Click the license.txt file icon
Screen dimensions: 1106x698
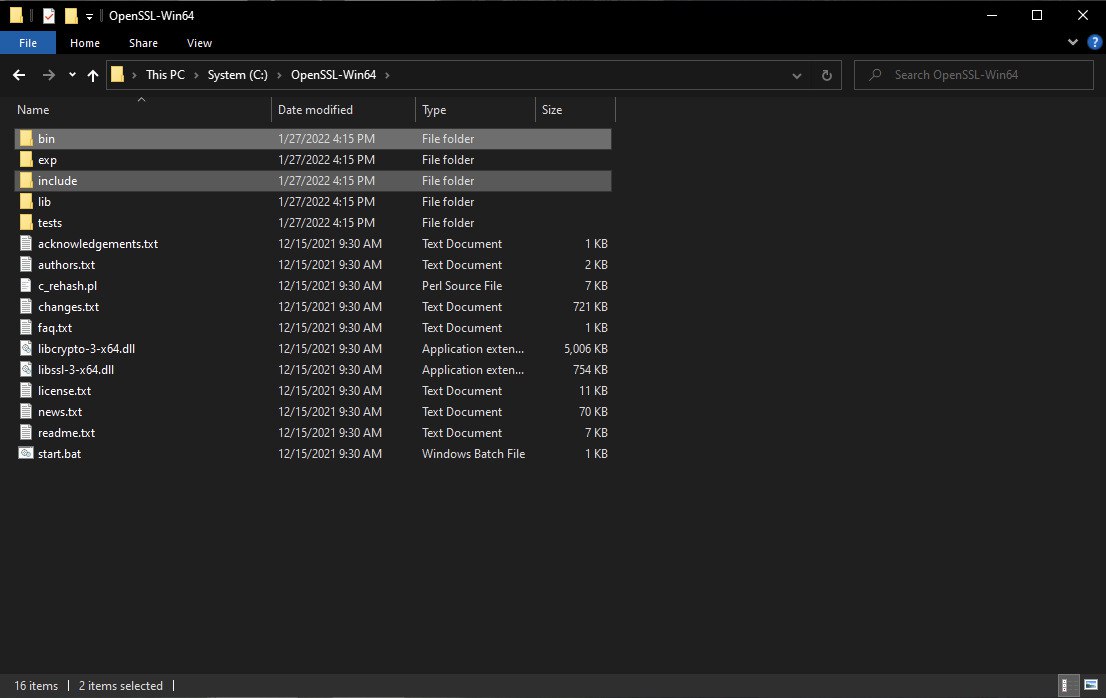tap(26, 391)
